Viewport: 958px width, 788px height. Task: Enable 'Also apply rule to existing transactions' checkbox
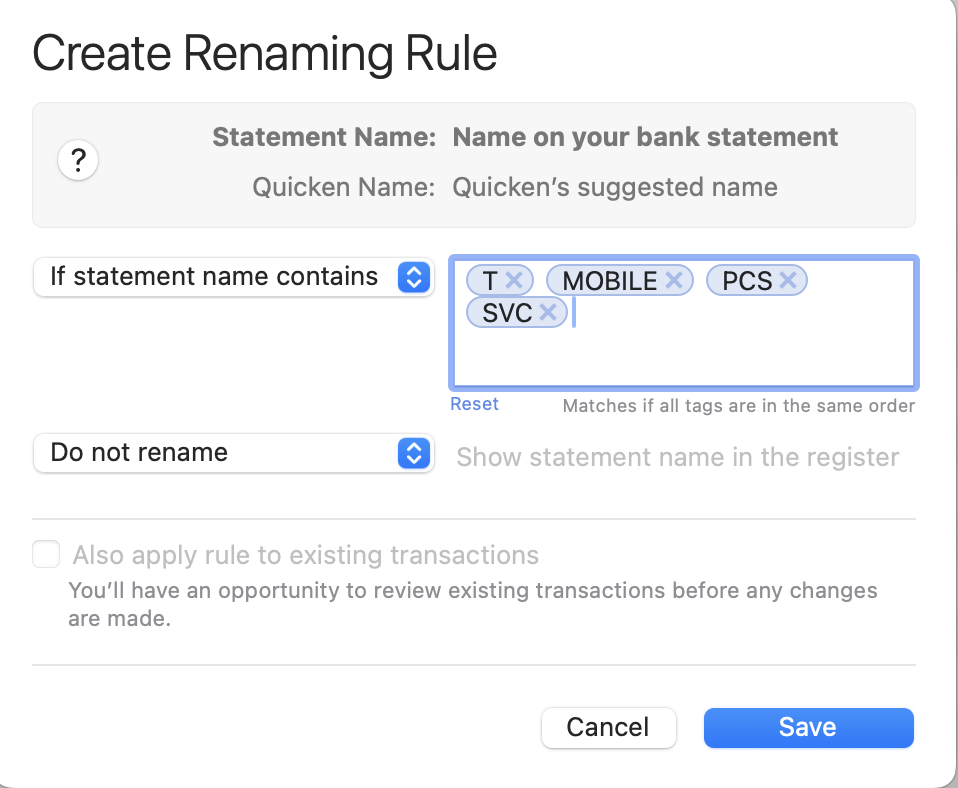click(46, 554)
